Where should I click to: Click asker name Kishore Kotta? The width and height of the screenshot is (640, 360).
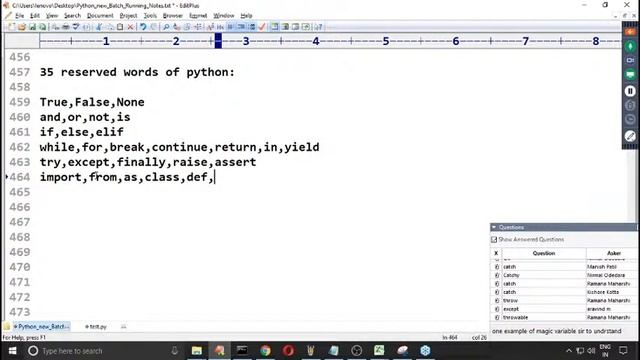click(603, 292)
